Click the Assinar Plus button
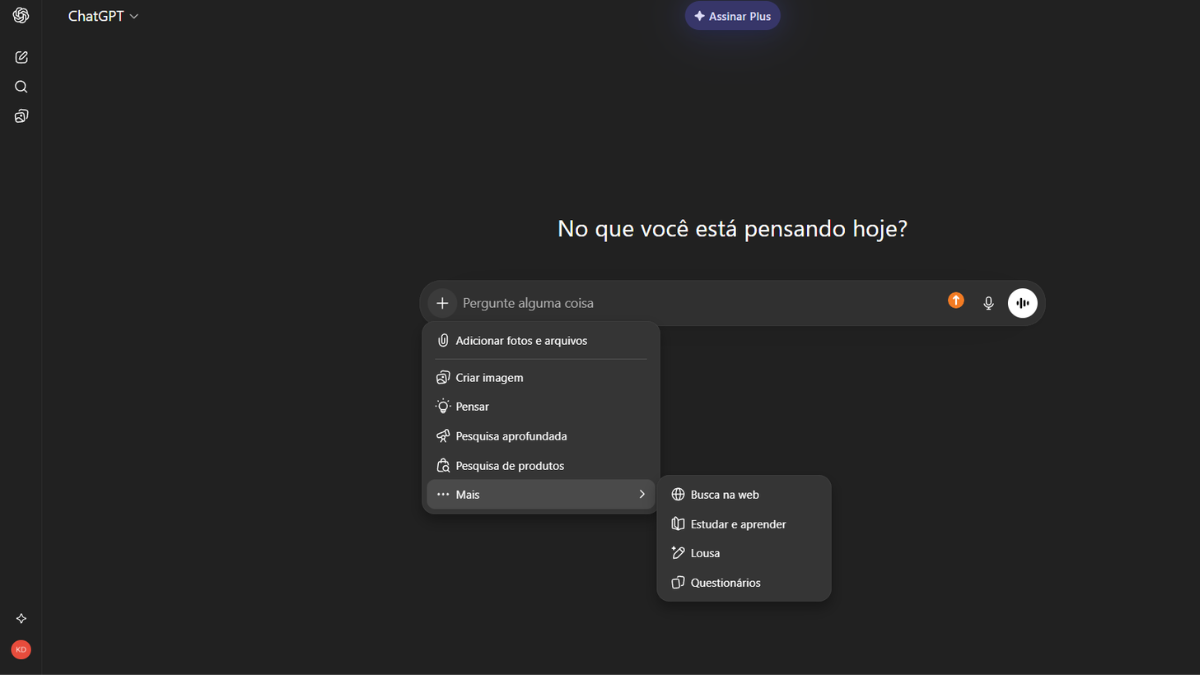The width and height of the screenshot is (1200, 675). coord(732,16)
